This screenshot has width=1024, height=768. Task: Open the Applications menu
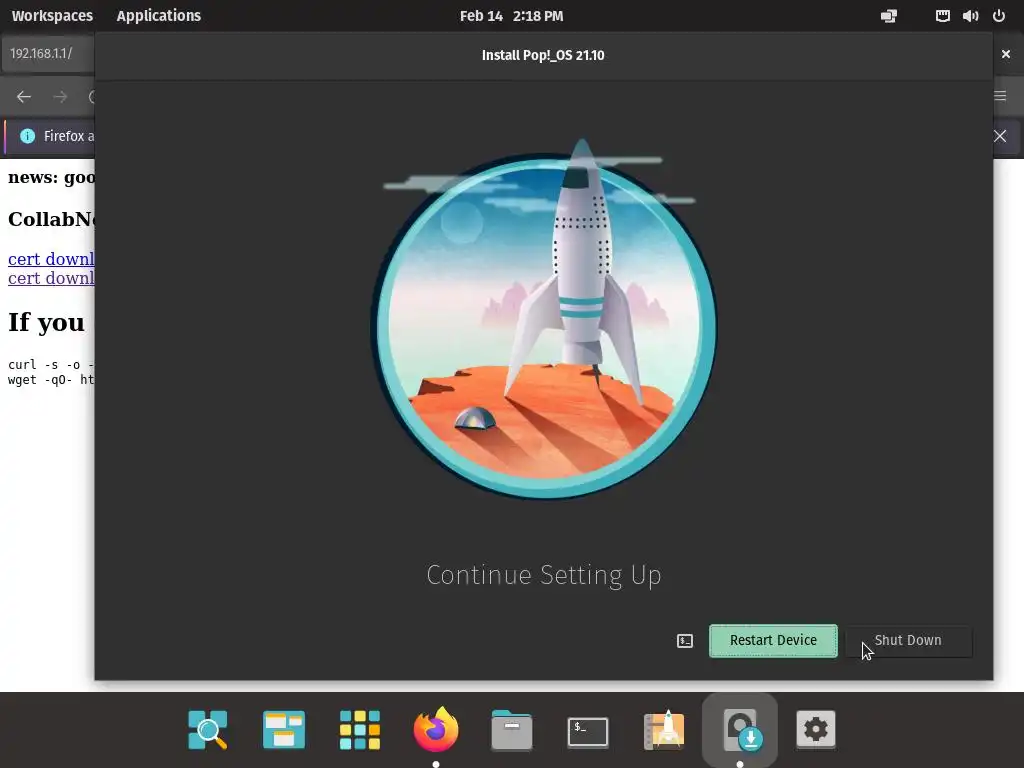click(x=159, y=16)
